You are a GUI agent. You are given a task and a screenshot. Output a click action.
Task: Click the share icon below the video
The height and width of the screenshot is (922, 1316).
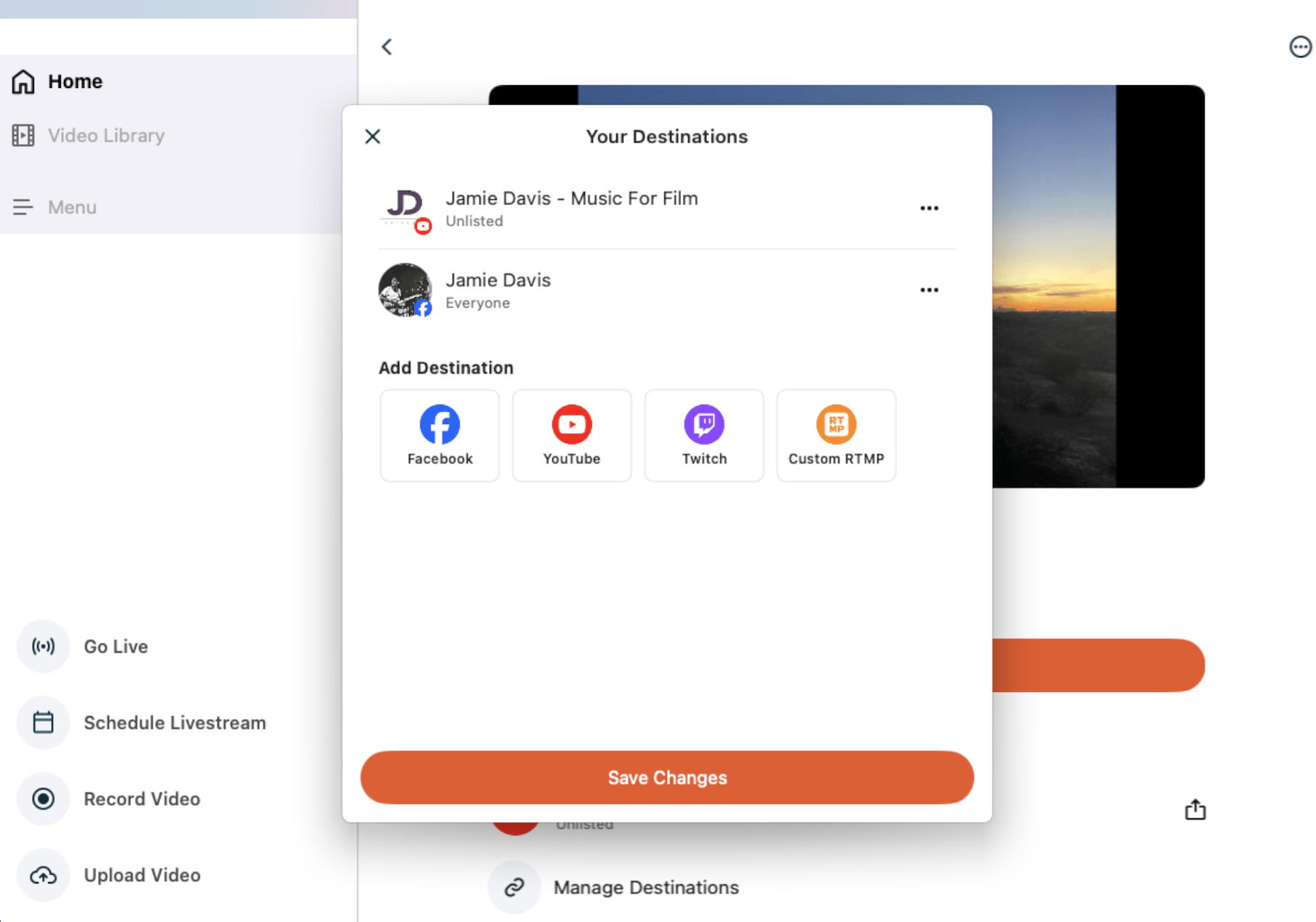point(1195,809)
